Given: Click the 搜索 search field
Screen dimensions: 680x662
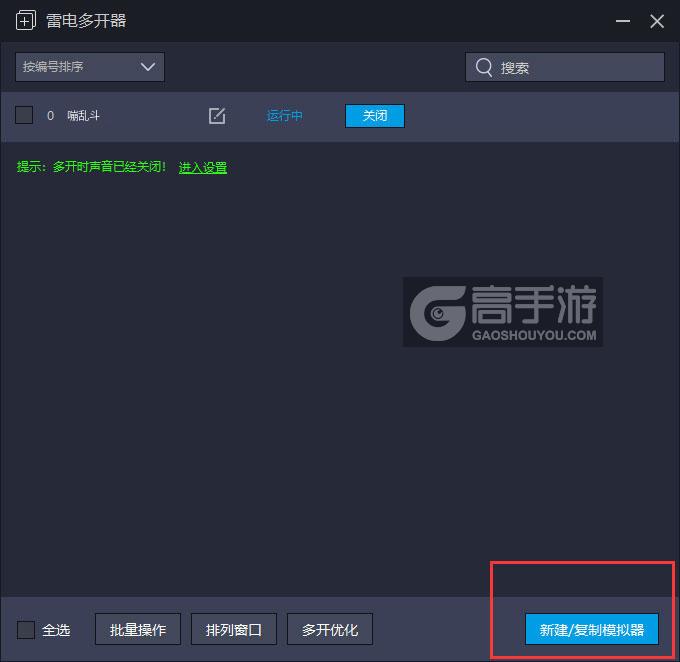Looking at the screenshot, I should (x=565, y=67).
